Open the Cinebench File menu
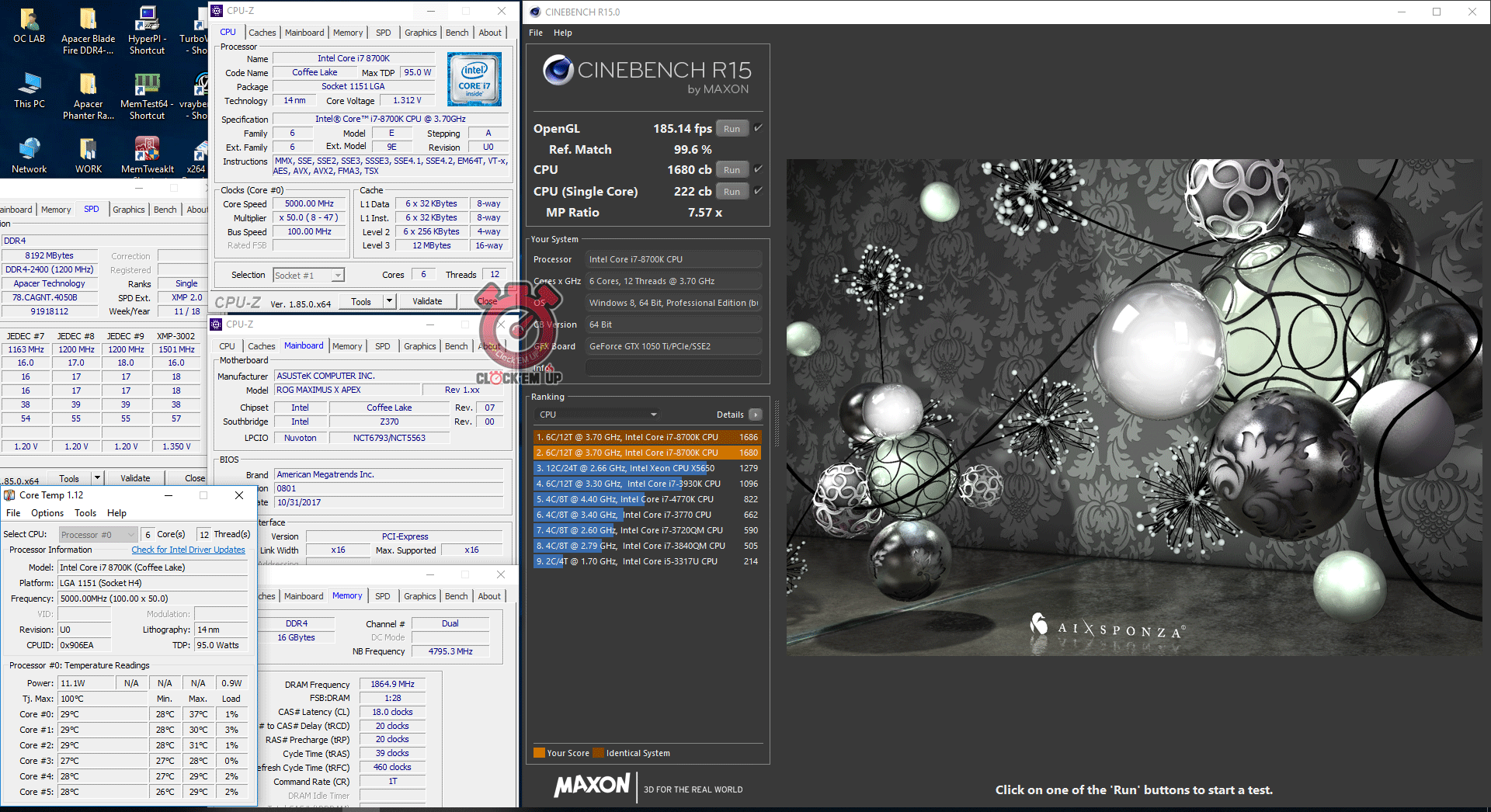The width and height of the screenshot is (1491, 812). (x=536, y=33)
